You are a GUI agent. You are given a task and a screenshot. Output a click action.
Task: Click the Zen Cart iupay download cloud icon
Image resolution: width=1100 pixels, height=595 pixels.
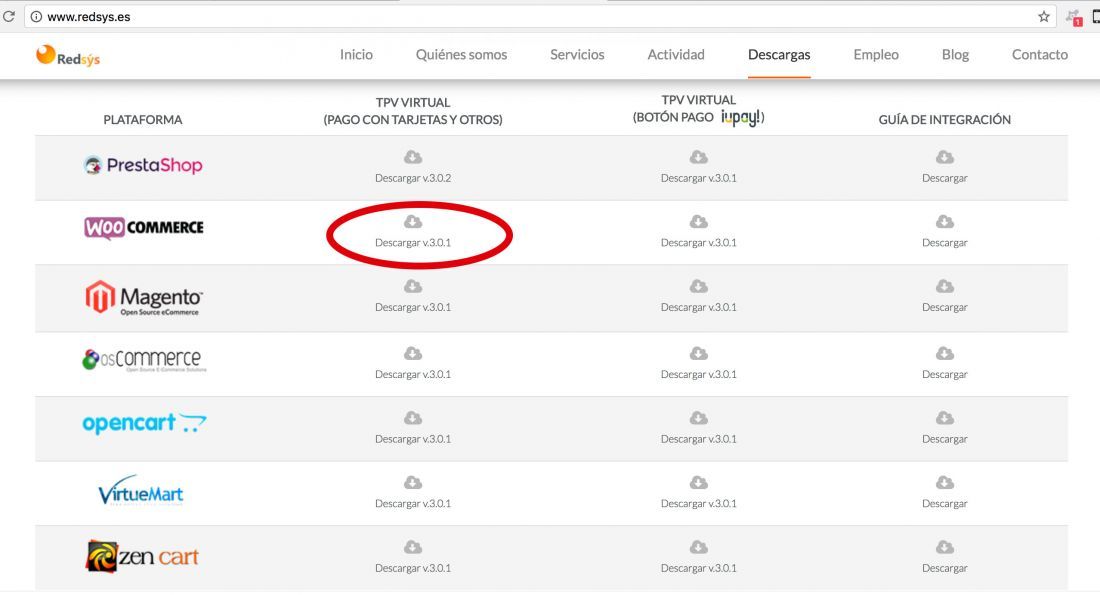(699, 547)
